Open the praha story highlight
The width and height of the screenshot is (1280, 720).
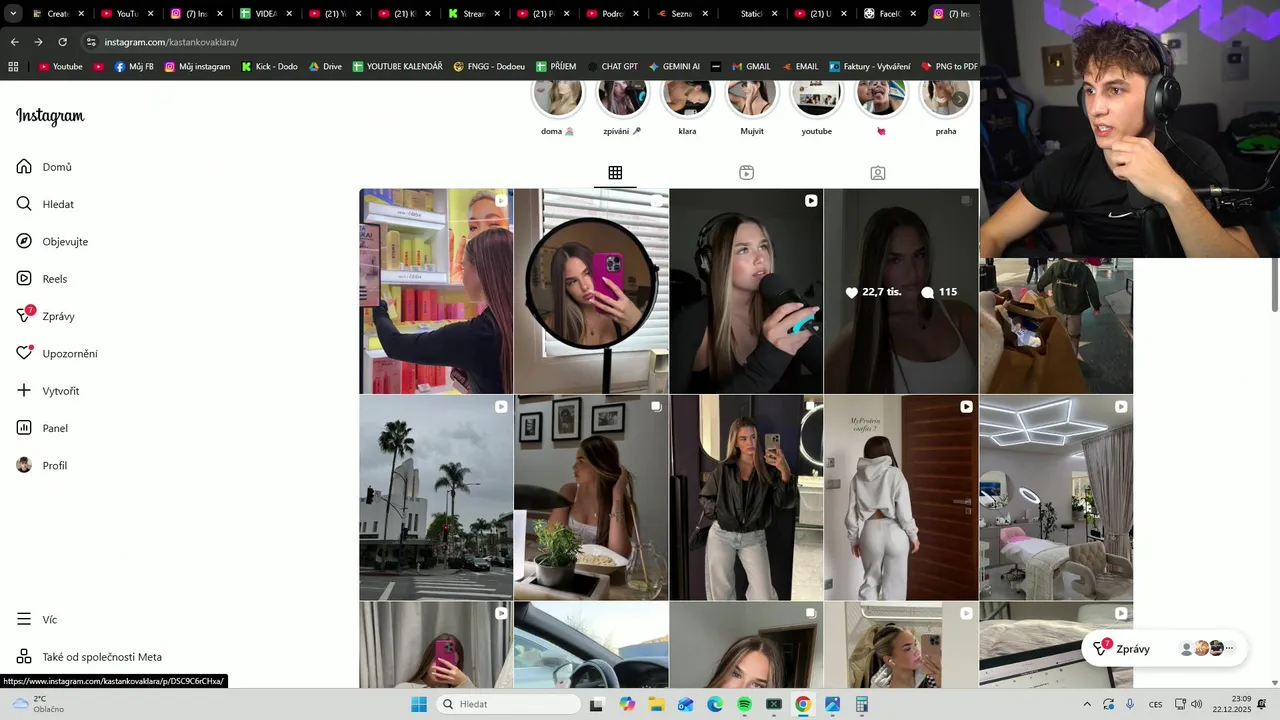[x=946, y=98]
